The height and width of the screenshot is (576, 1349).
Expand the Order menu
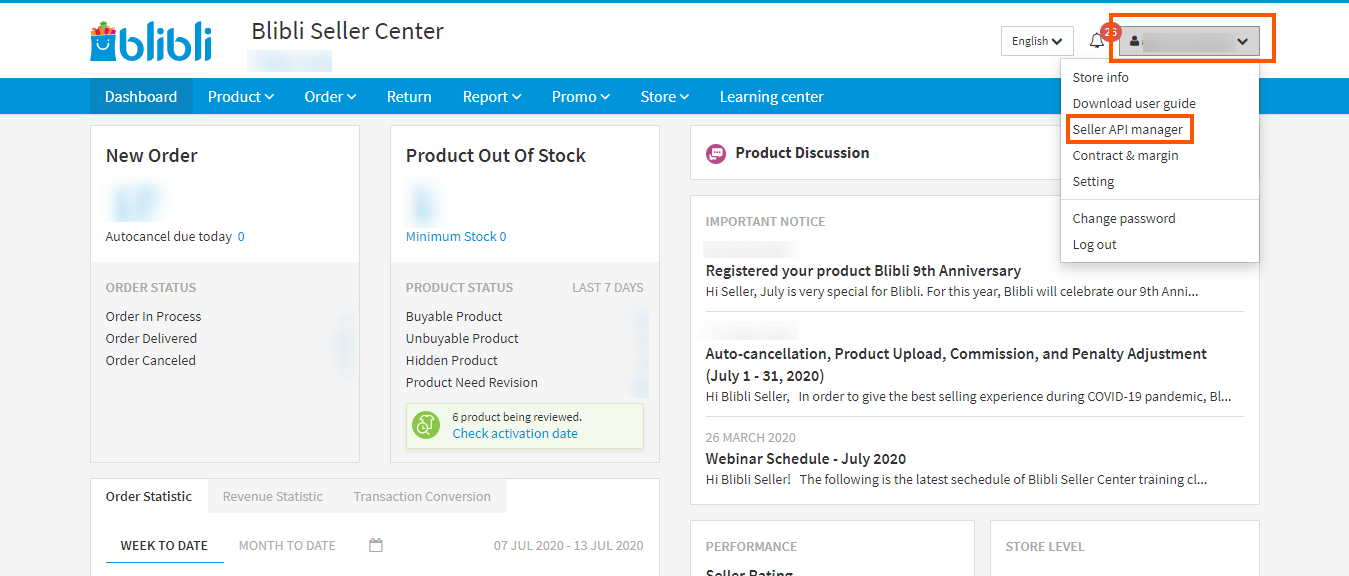pos(330,97)
